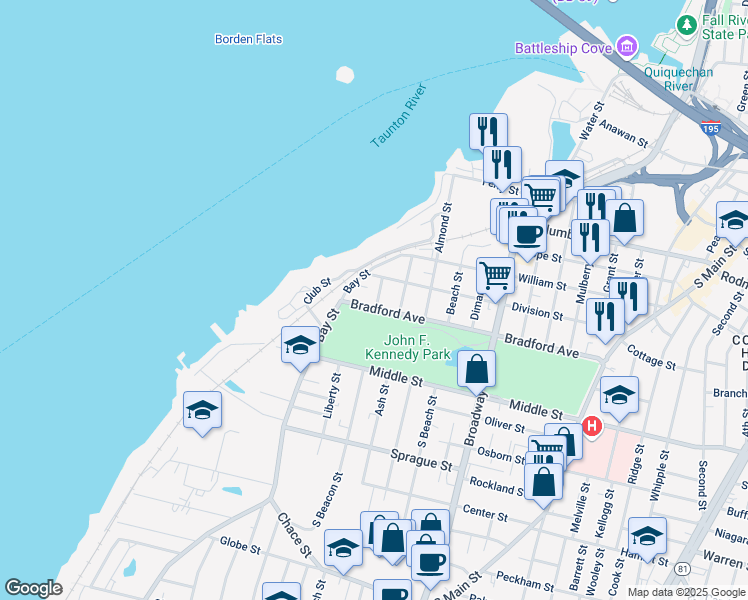Open the Google logo link
Screen dimensions: 748x600
pyautogui.click(x=33, y=588)
